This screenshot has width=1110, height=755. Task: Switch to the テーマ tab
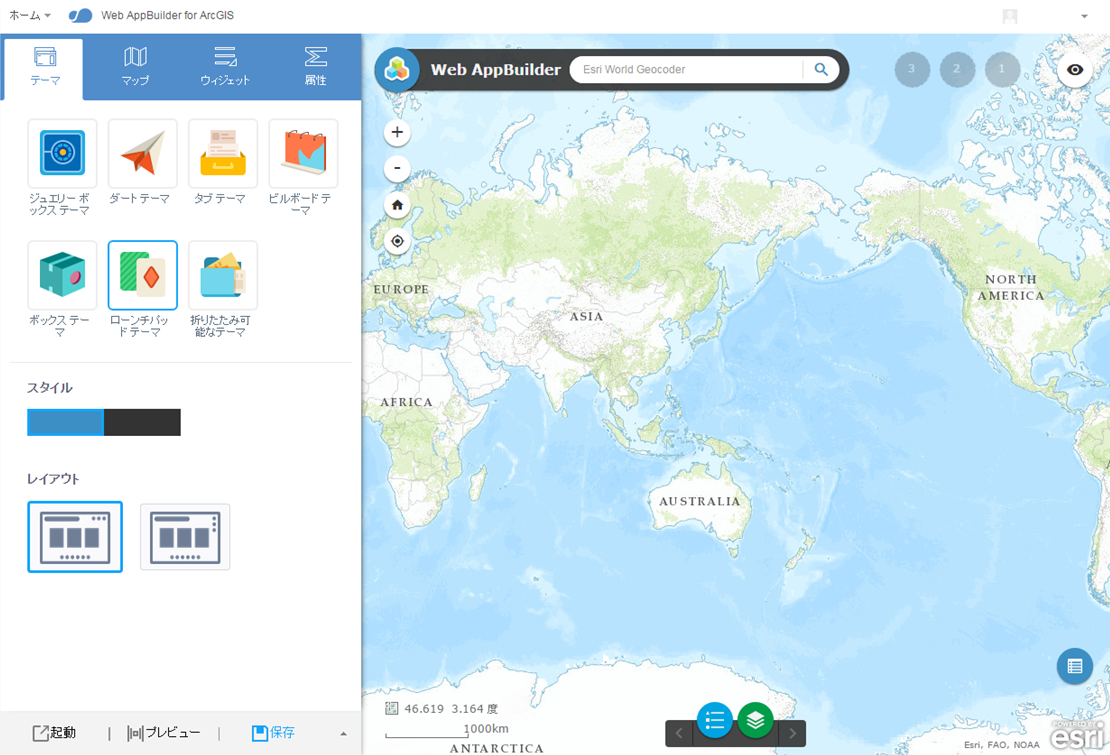45,68
